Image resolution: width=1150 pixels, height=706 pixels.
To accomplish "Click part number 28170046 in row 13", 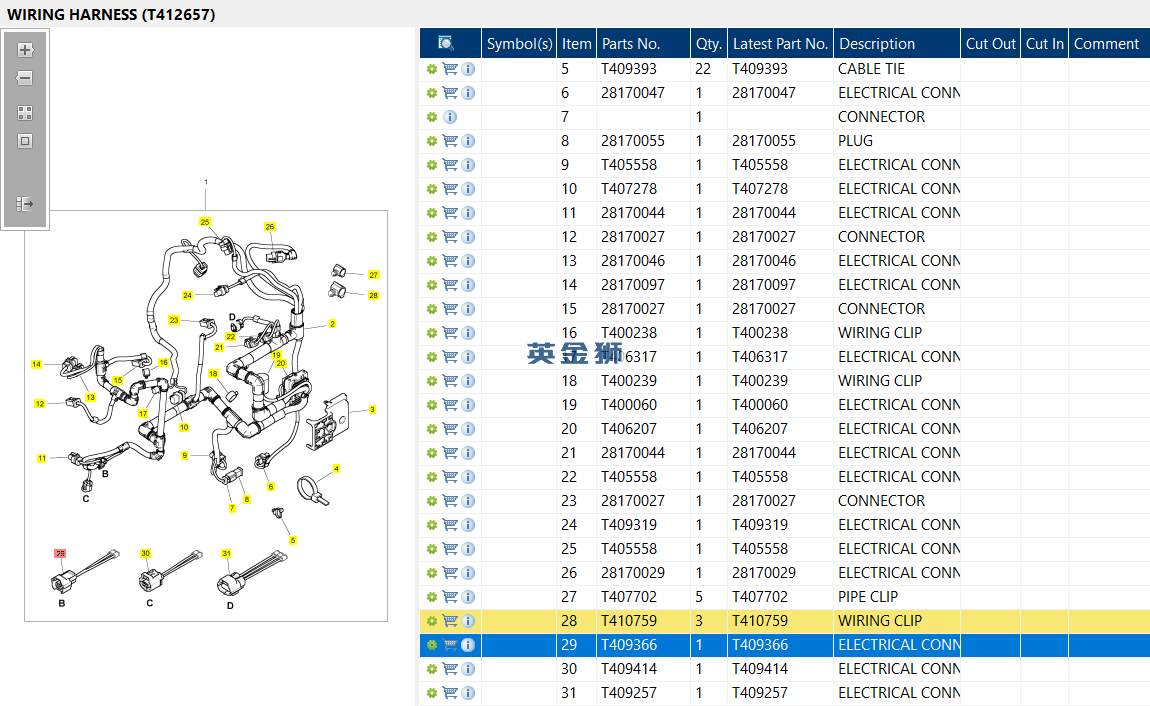I will (x=633, y=261).
